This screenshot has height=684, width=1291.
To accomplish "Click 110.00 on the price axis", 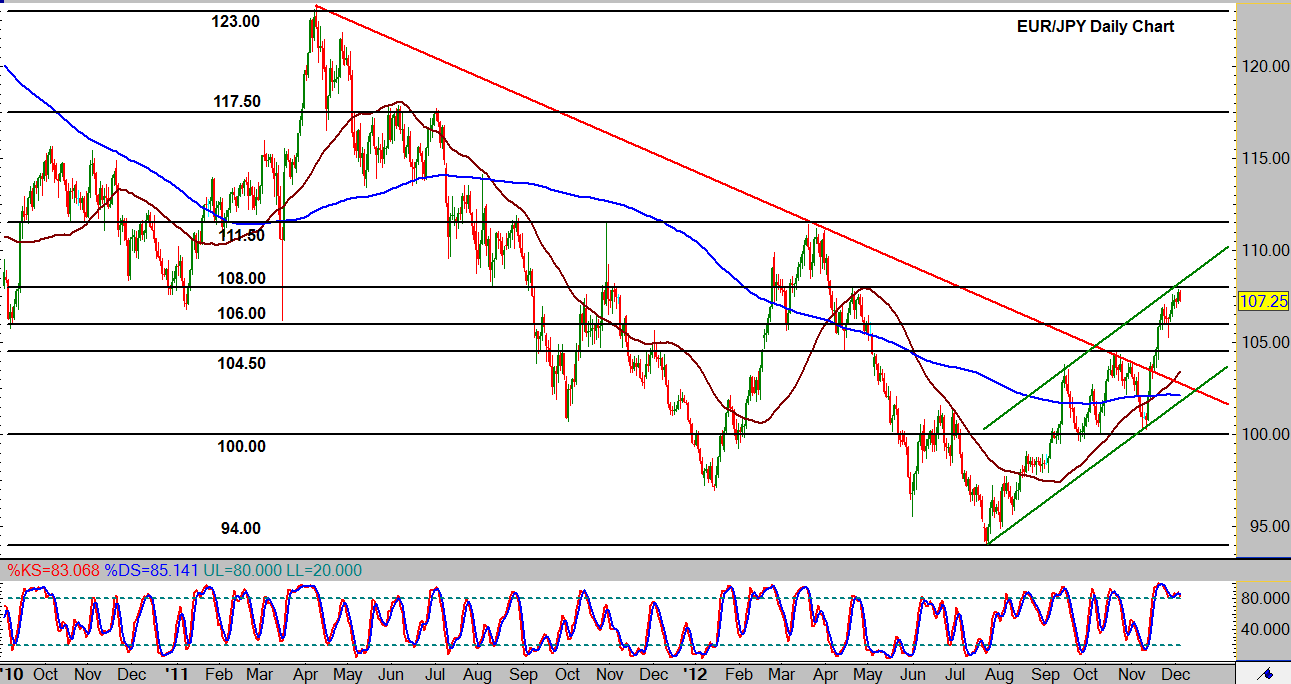I will pos(1263,250).
